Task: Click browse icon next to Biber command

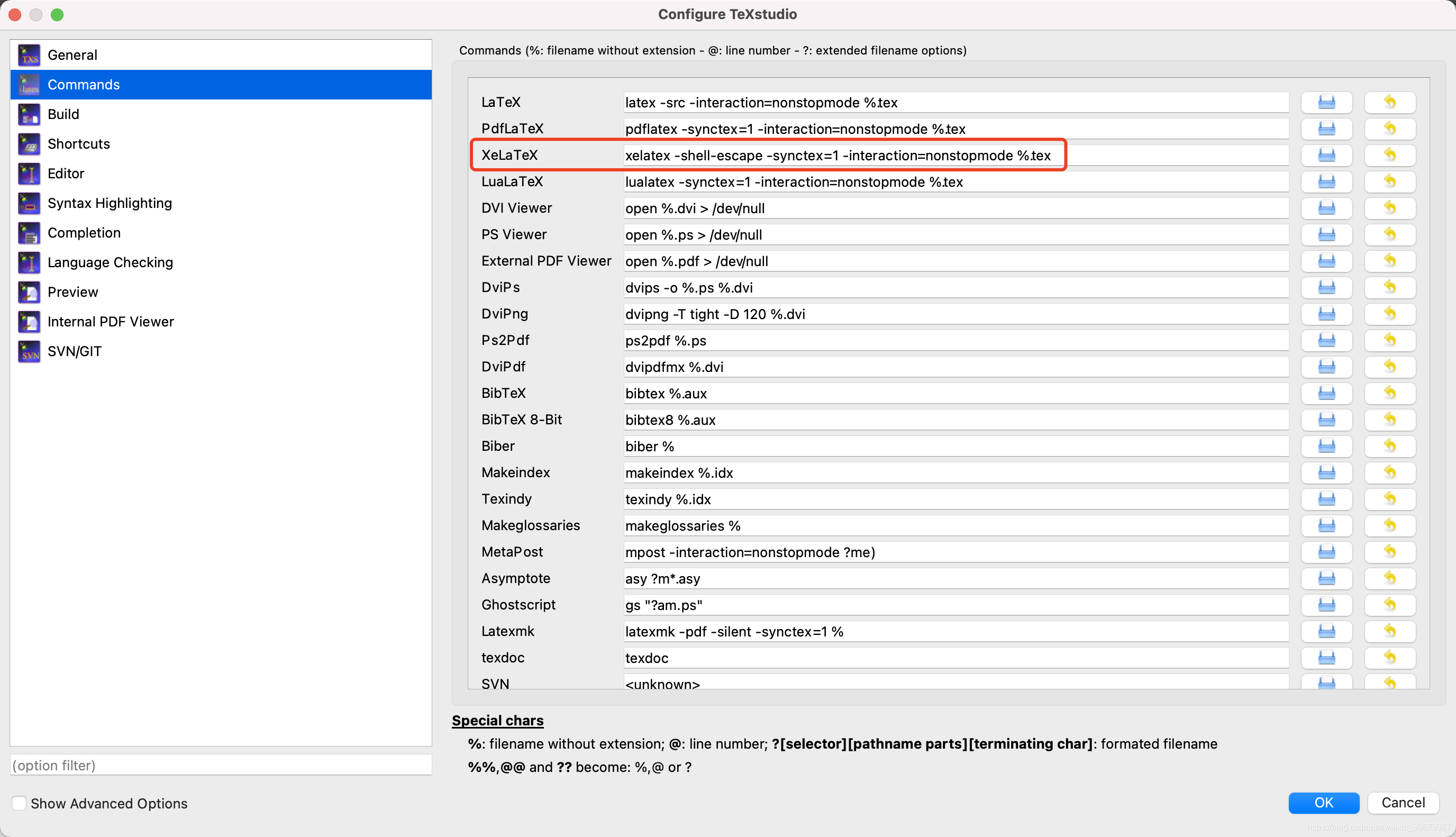Action: (x=1326, y=446)
